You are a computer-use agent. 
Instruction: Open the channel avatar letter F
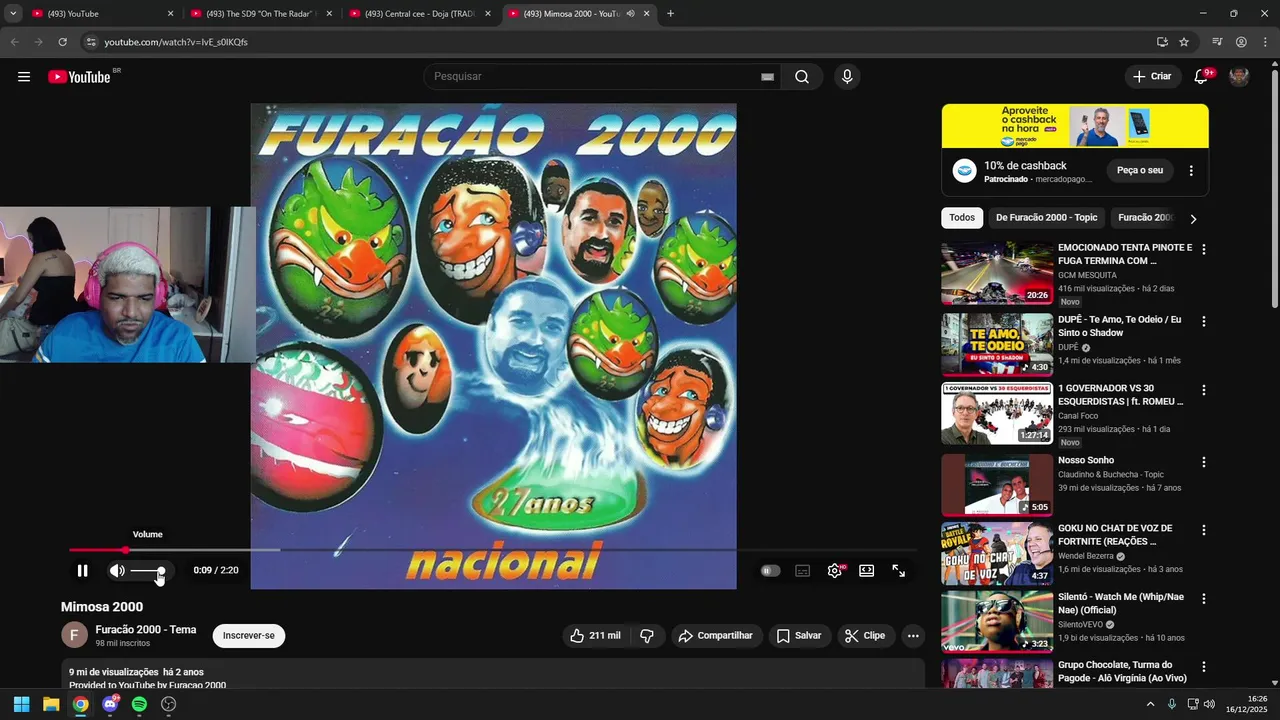tap(74, 635)
